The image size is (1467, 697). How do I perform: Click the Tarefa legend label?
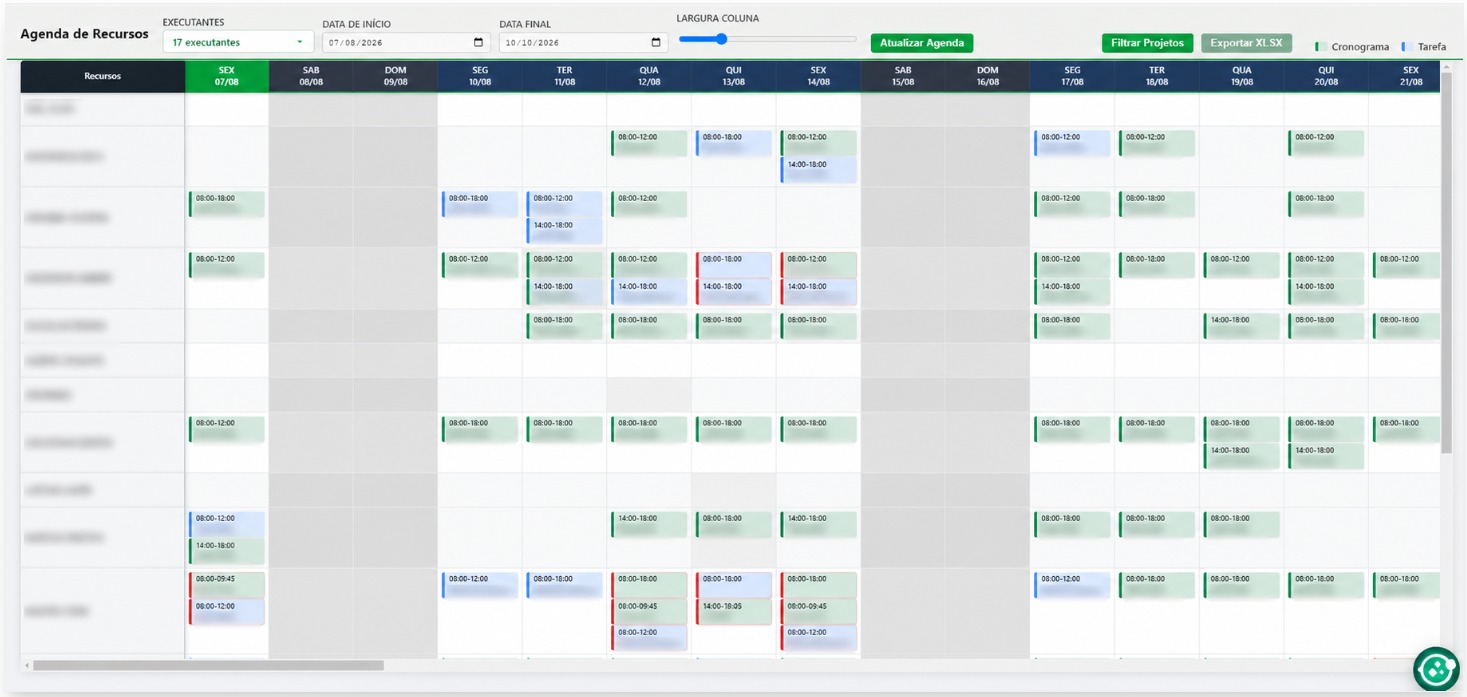(1431, 47)
